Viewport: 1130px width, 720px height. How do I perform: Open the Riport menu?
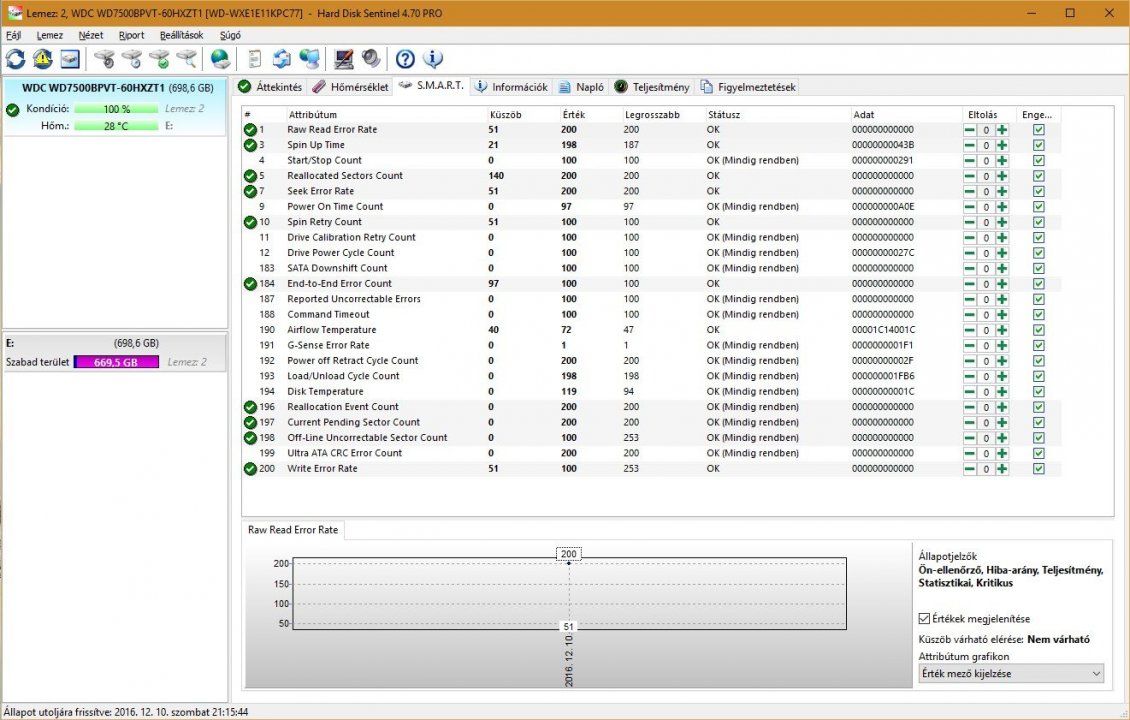click(x=131, y=35)
